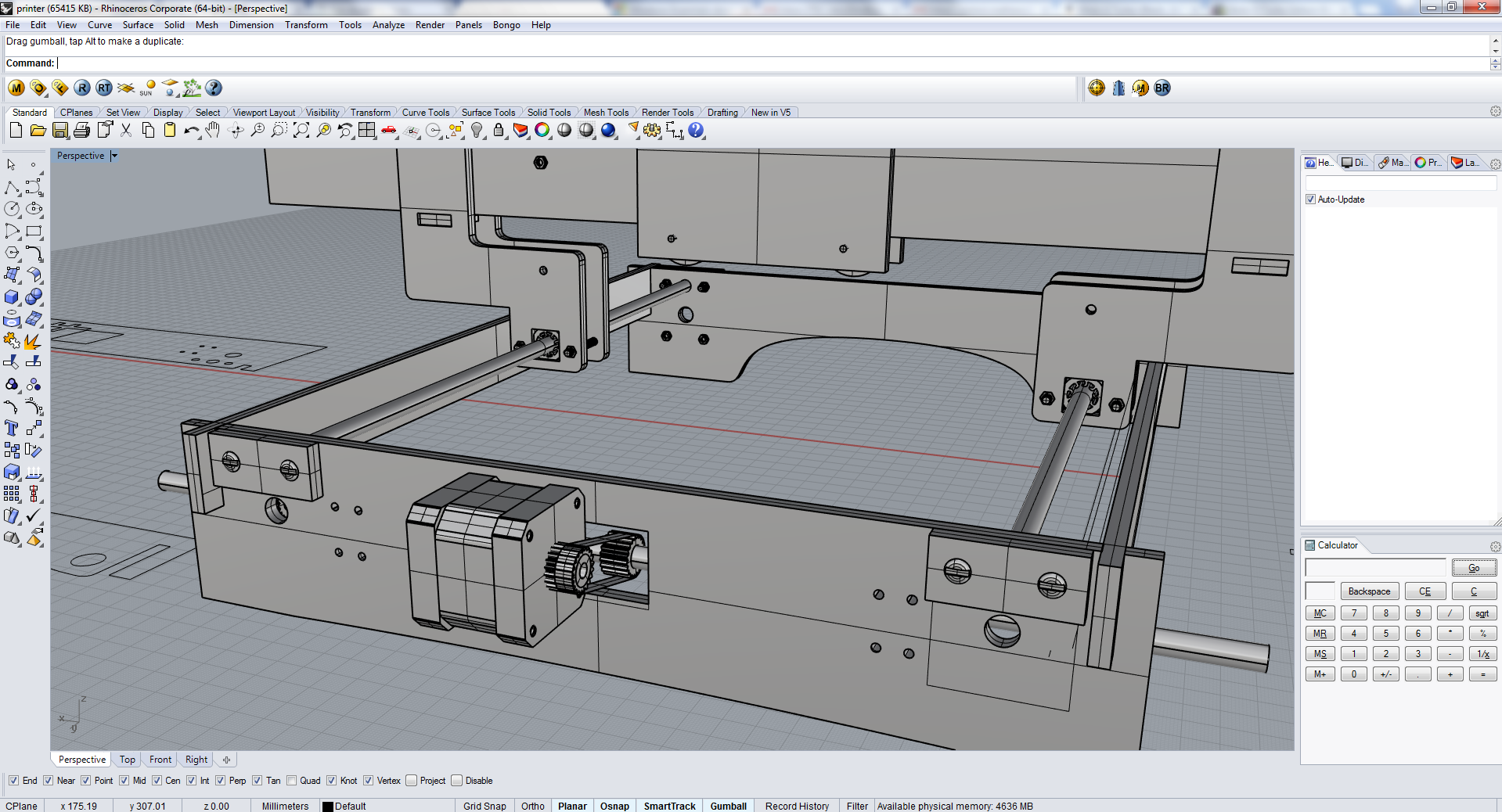This screenshot has width=1502, height=812.
Task: Select the Rectangle tool in the sidebar
Action: (x=34, y=231)
